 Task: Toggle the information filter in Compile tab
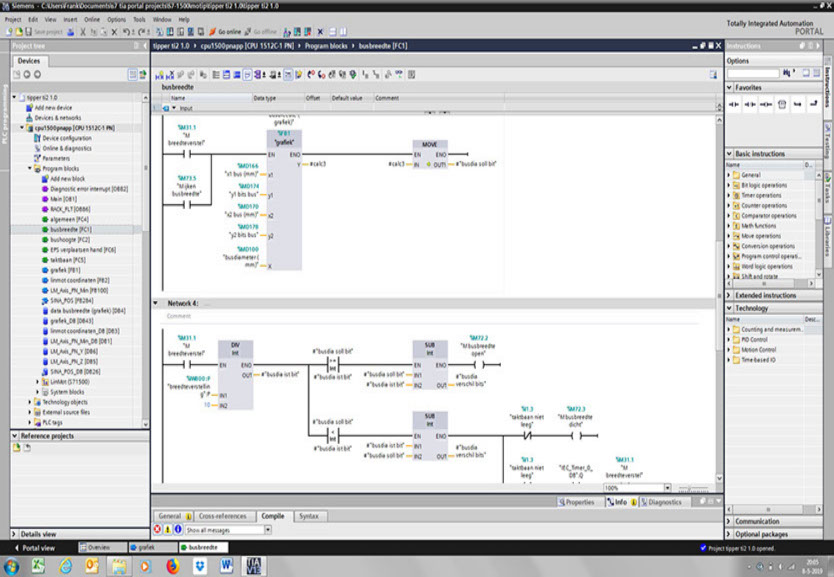[x=178, y=530]
